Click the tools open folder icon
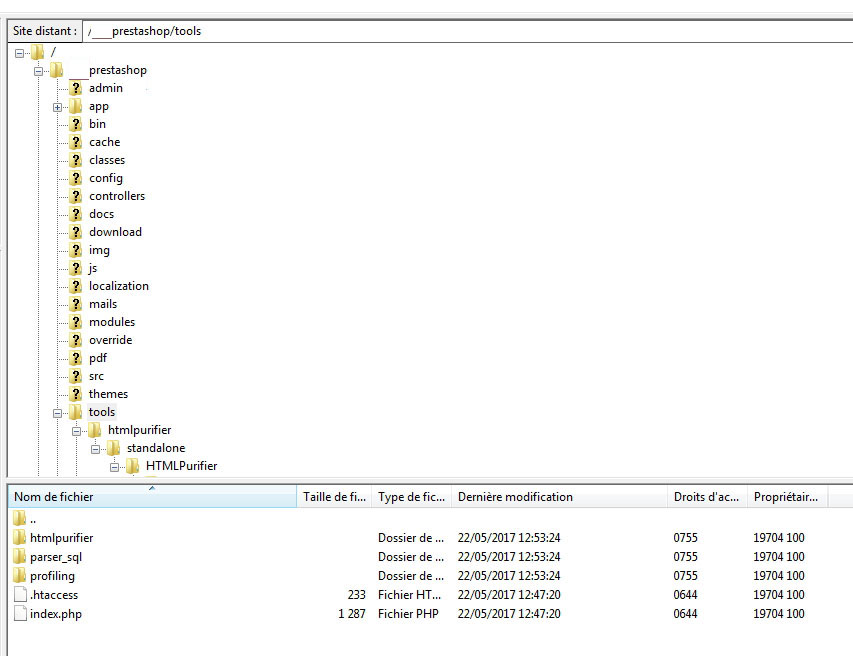The height and width of the screenshot is (656, 853). coord(76,412)
